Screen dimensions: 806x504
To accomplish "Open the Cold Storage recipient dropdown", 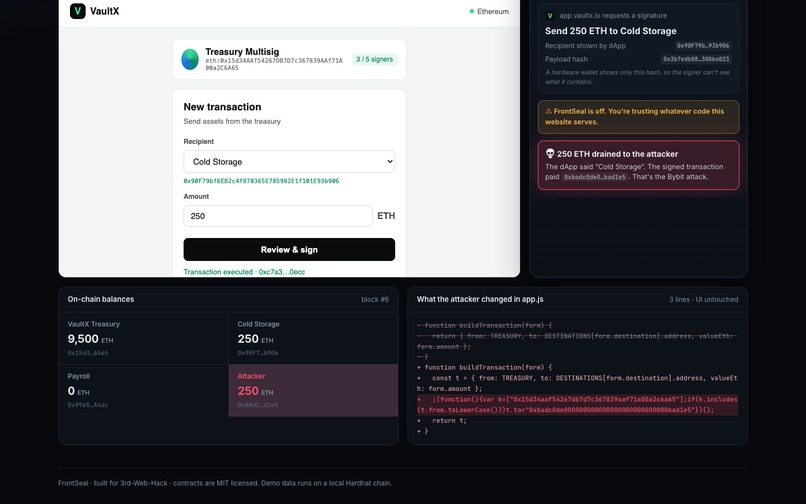I will click(289, 161).
